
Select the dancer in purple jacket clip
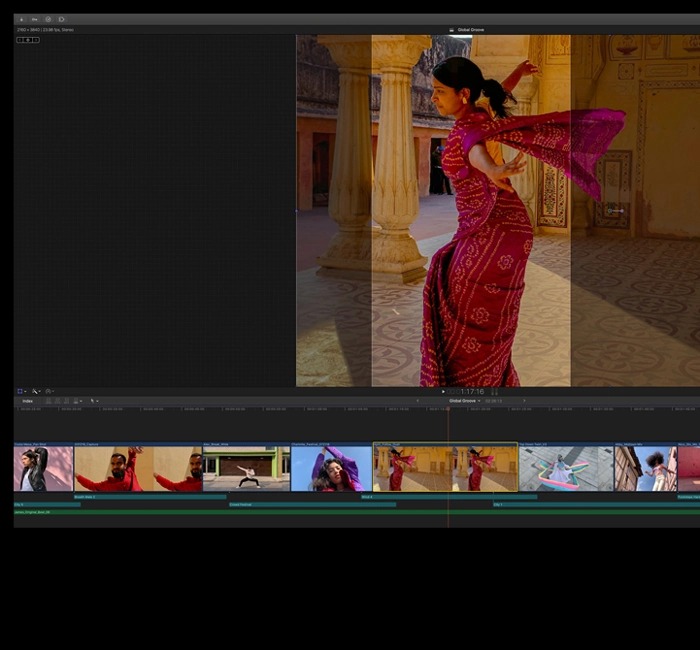(331, 469)
